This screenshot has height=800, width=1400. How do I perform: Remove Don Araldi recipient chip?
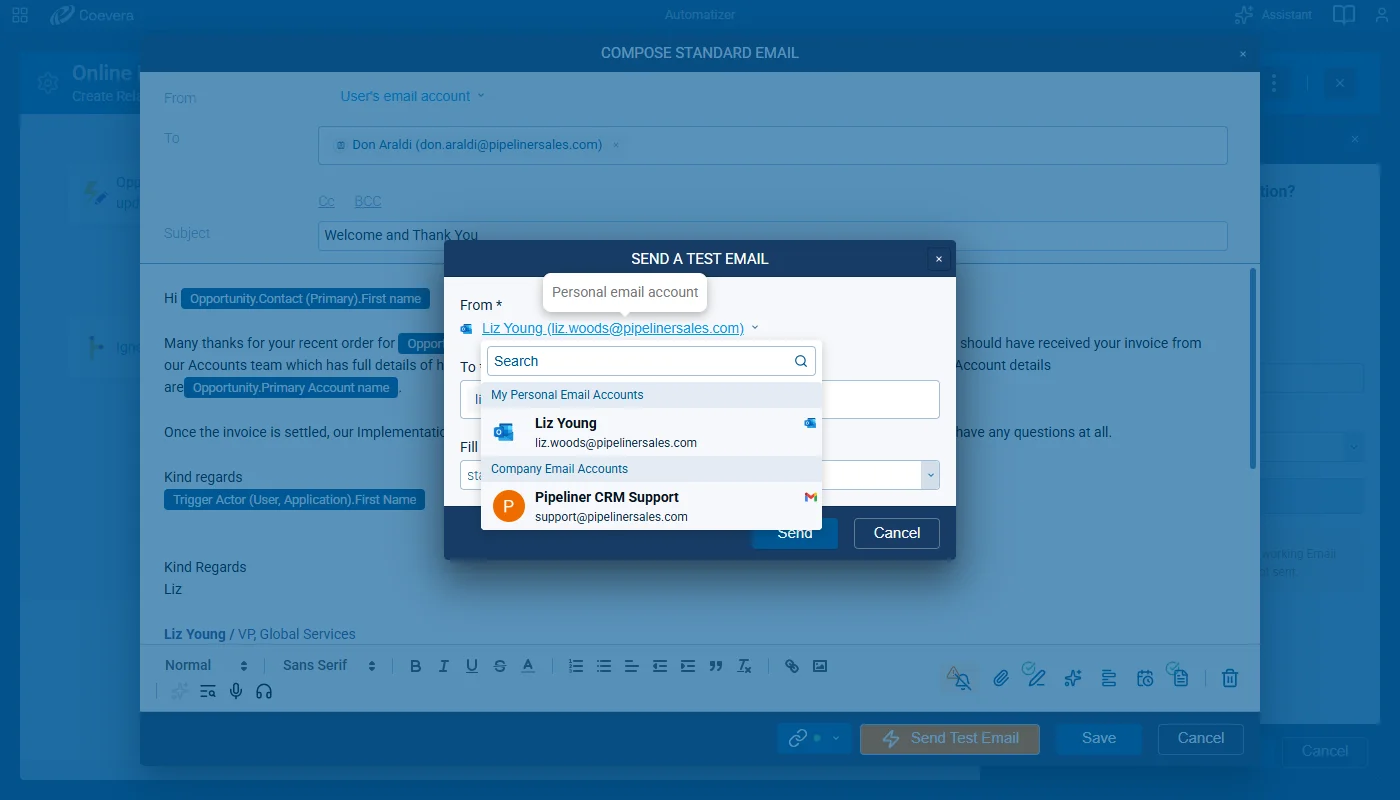tap(616, 145)
